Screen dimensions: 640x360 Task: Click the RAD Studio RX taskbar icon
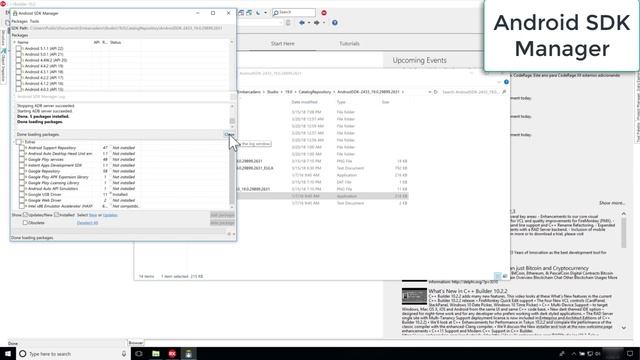172,353
